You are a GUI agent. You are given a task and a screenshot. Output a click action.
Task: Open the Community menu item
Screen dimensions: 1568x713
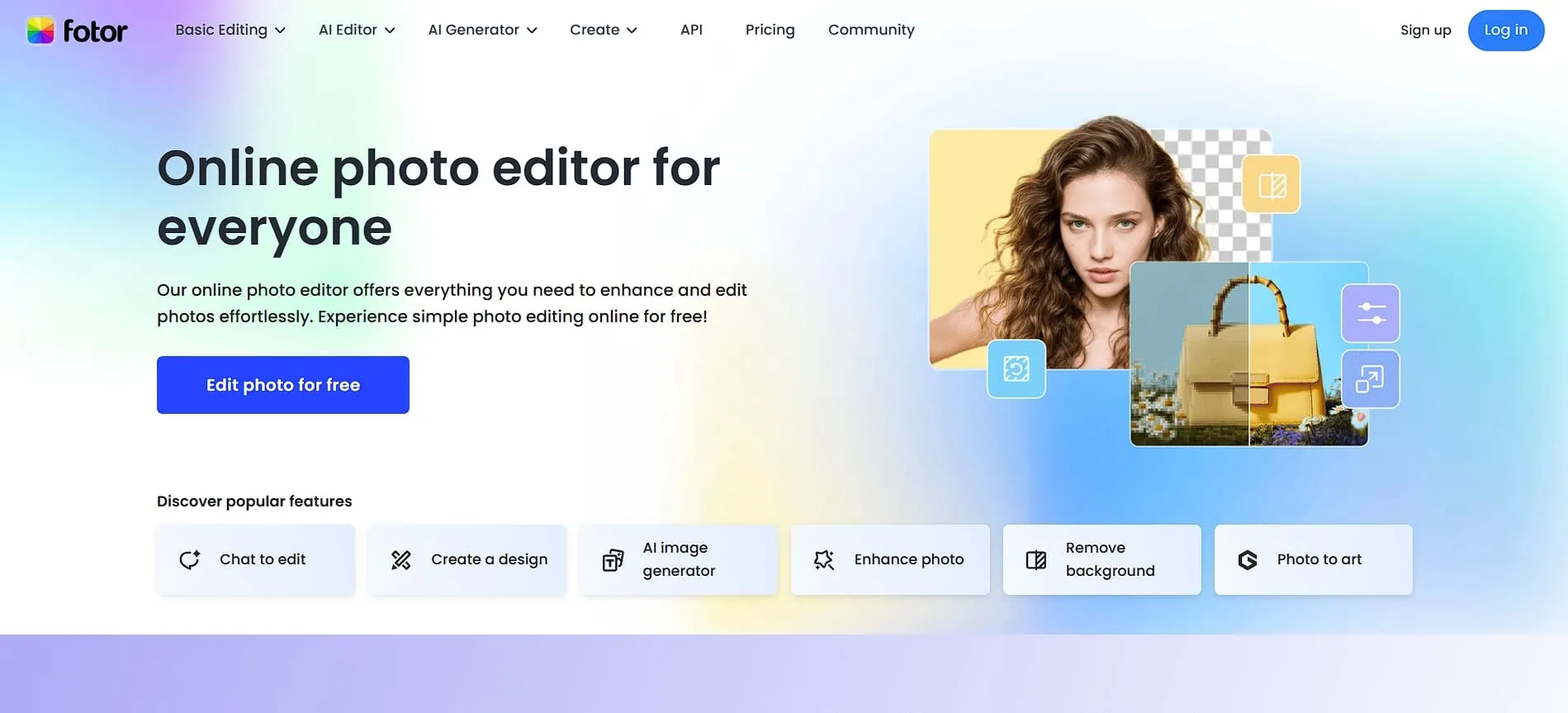871,30
